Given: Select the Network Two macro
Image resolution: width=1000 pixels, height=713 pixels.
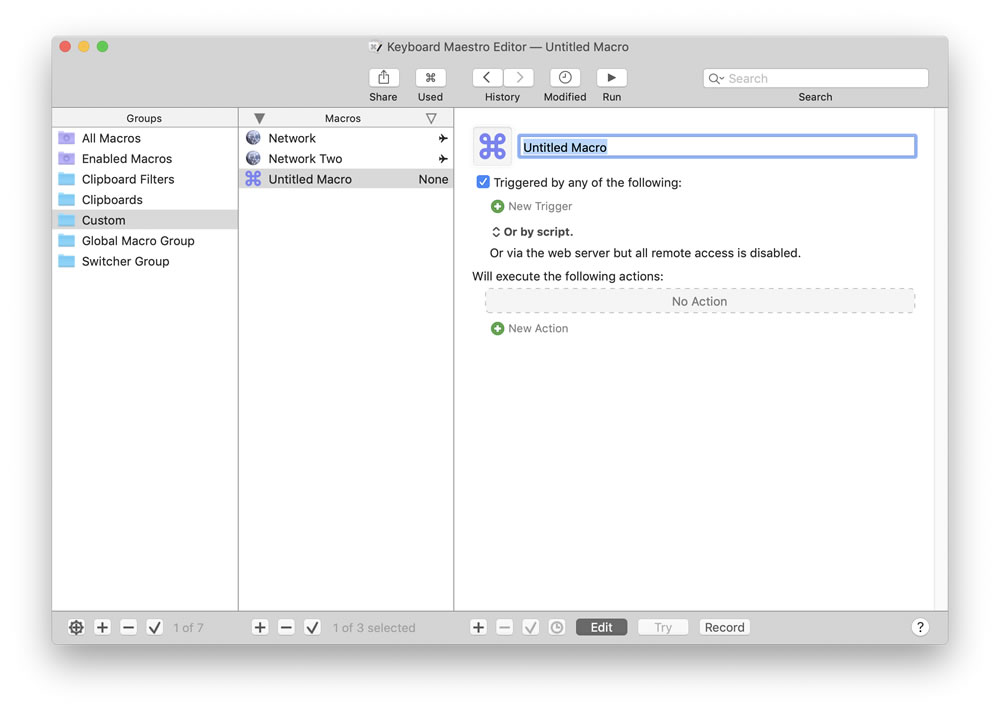Looking at the screenshot, I should 346,159.
